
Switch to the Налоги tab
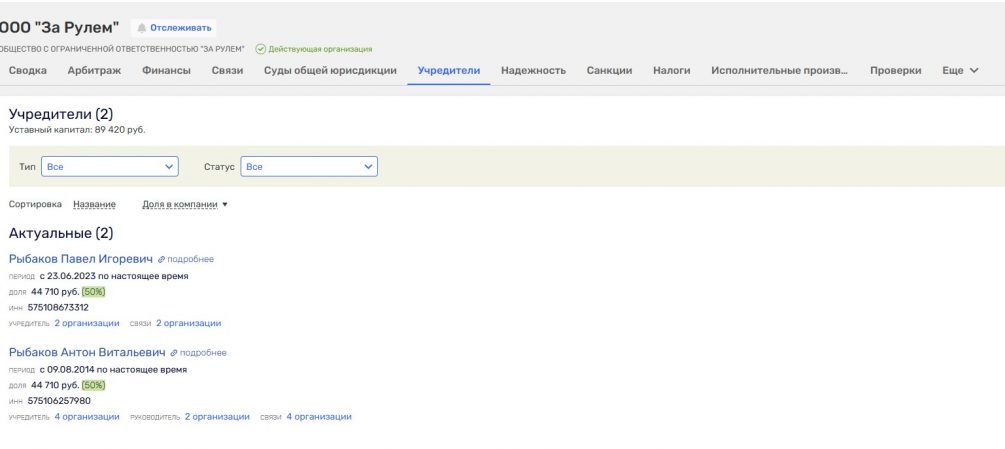click(671, 71)
